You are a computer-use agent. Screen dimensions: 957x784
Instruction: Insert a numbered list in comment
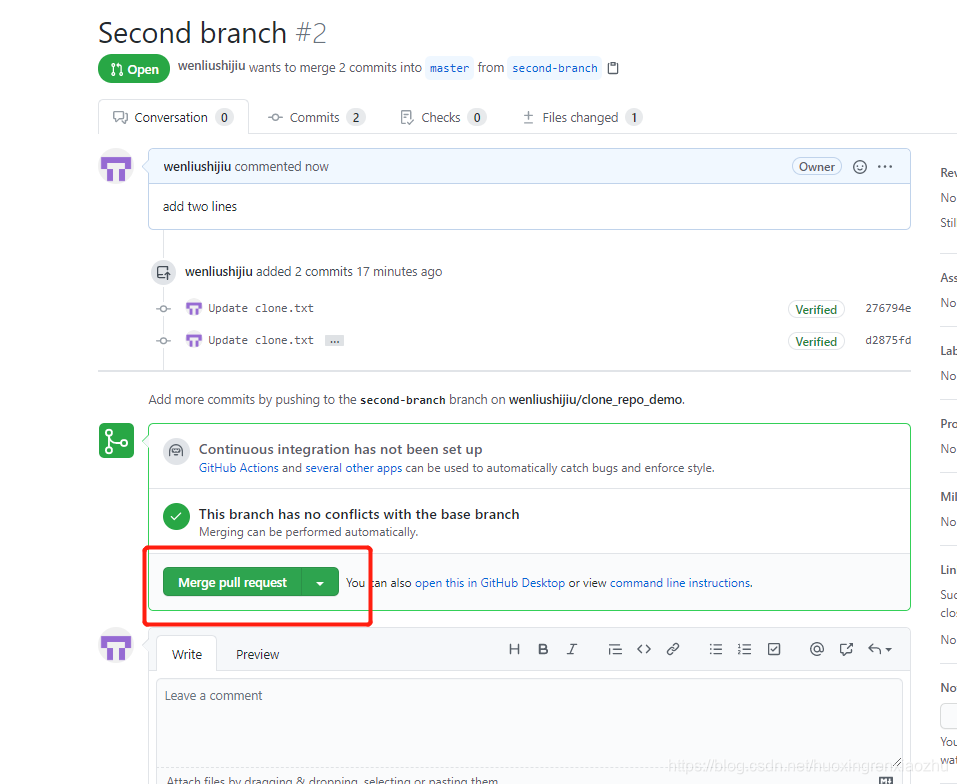744,649
